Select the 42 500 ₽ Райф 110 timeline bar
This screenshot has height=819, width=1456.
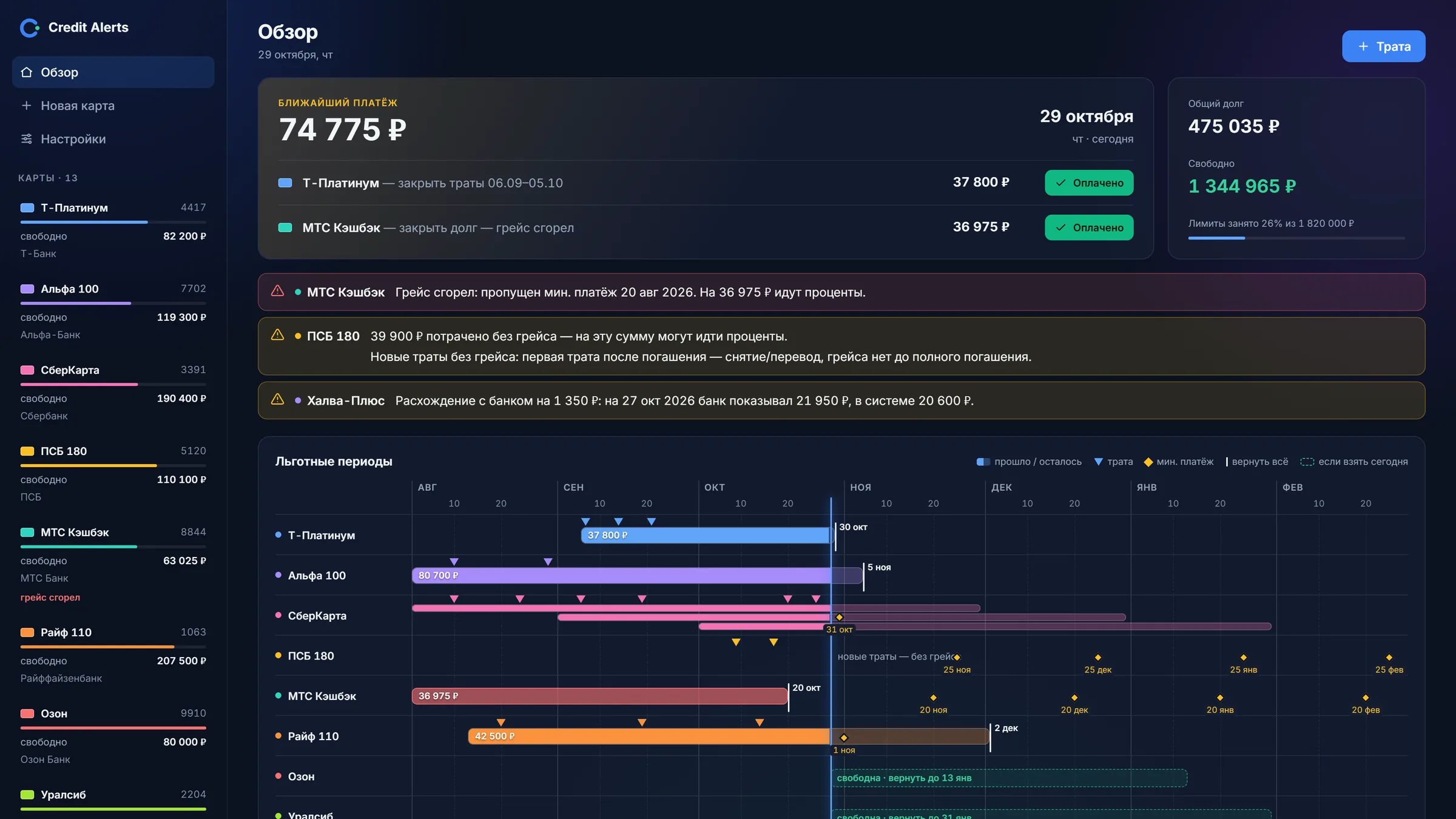[649, 736]
